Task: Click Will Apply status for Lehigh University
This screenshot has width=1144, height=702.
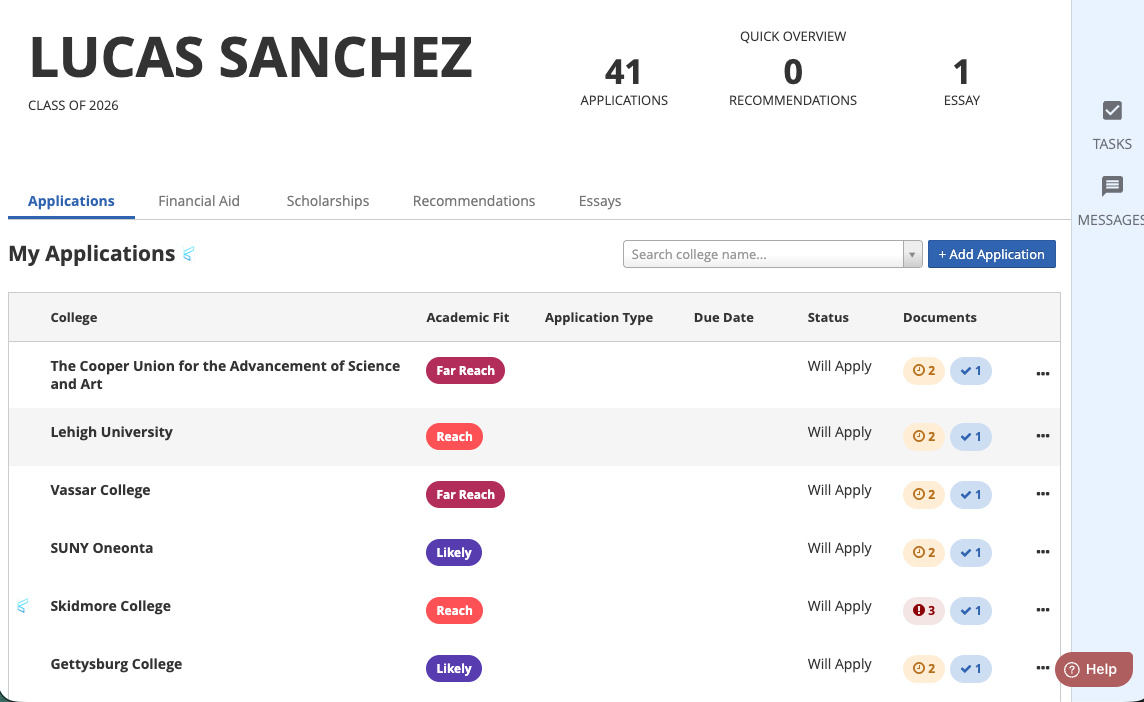Action: (x=840, y=432)
